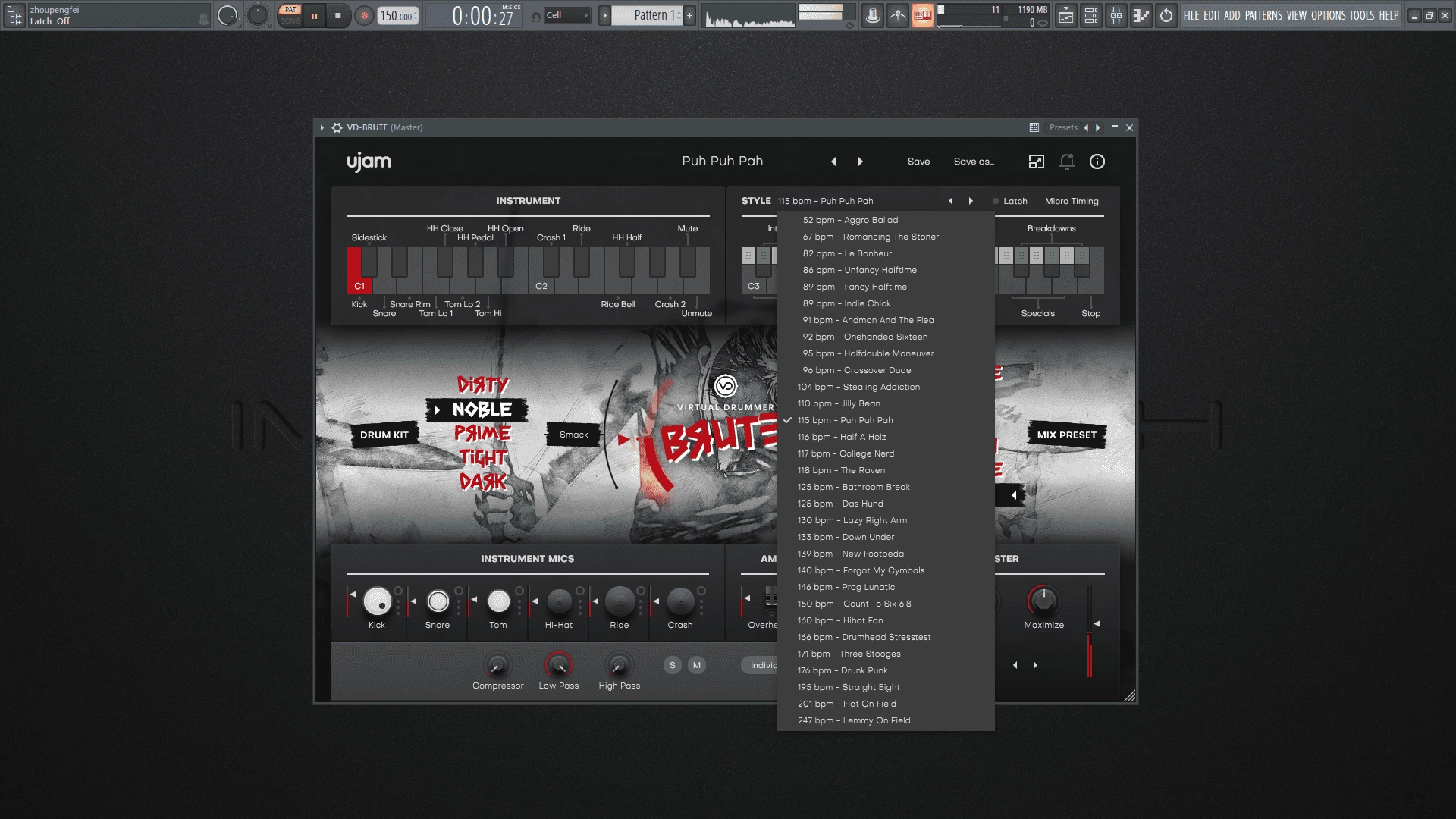Open the Pattern 1 selector
The image size is (1456, 819).
click(648, 15)
